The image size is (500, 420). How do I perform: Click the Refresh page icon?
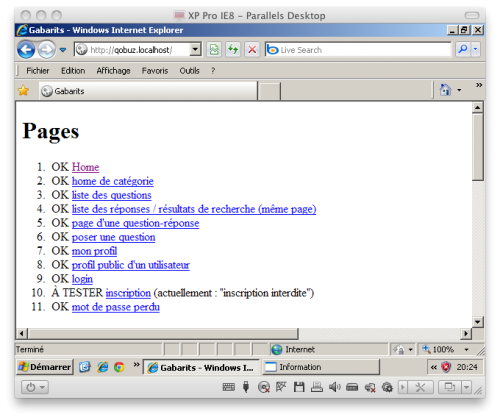pyautogui.click(x=233, y=50)
